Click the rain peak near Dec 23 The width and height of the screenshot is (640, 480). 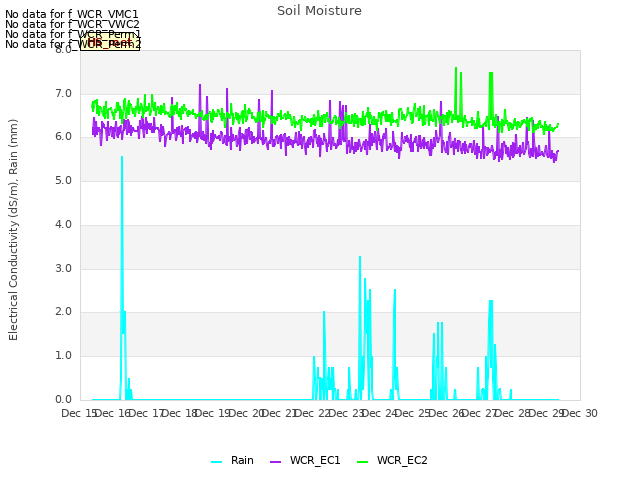pos(360,257)
